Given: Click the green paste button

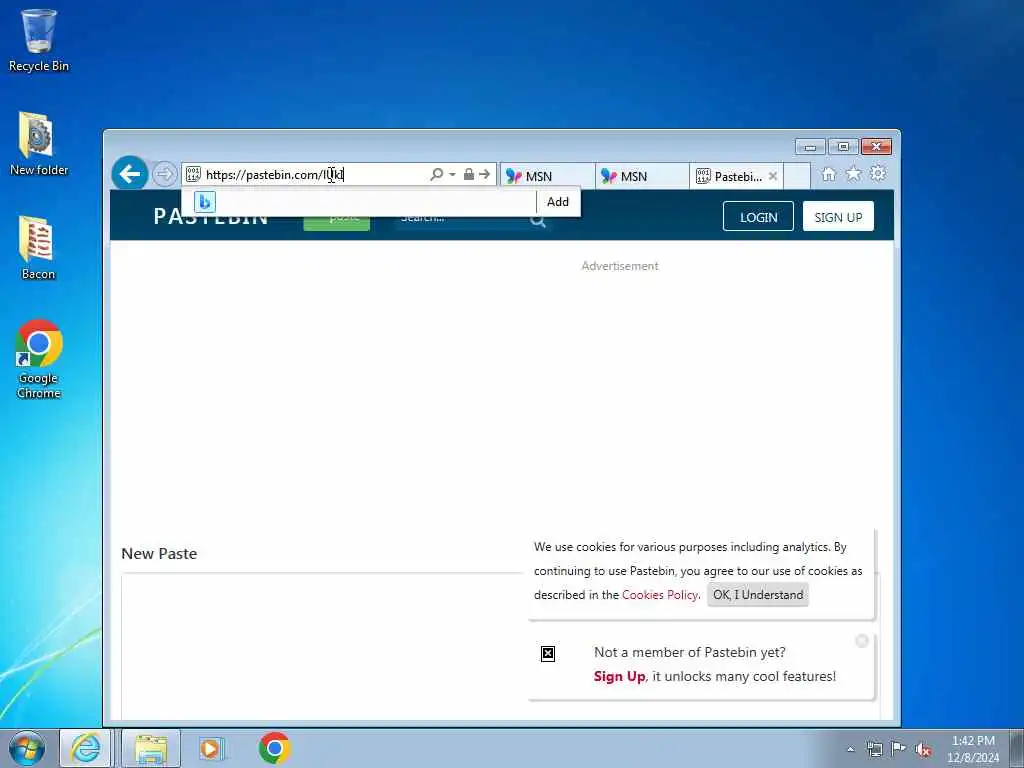Looking at the screenshot, I should (x=336, y=221).
